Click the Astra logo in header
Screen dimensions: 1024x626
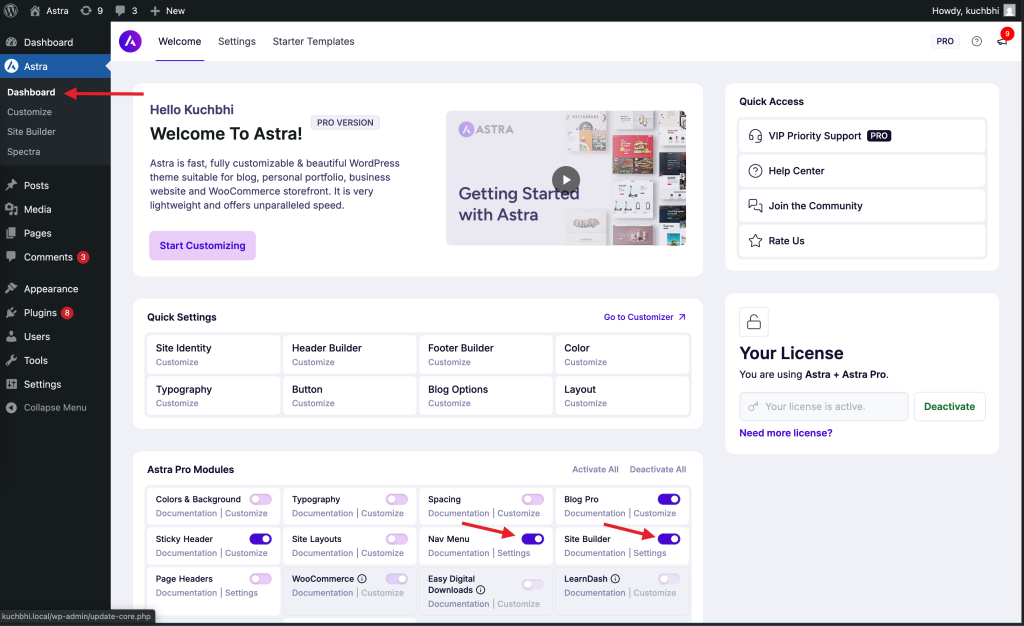pyautogui.click(x=130, y=41)
